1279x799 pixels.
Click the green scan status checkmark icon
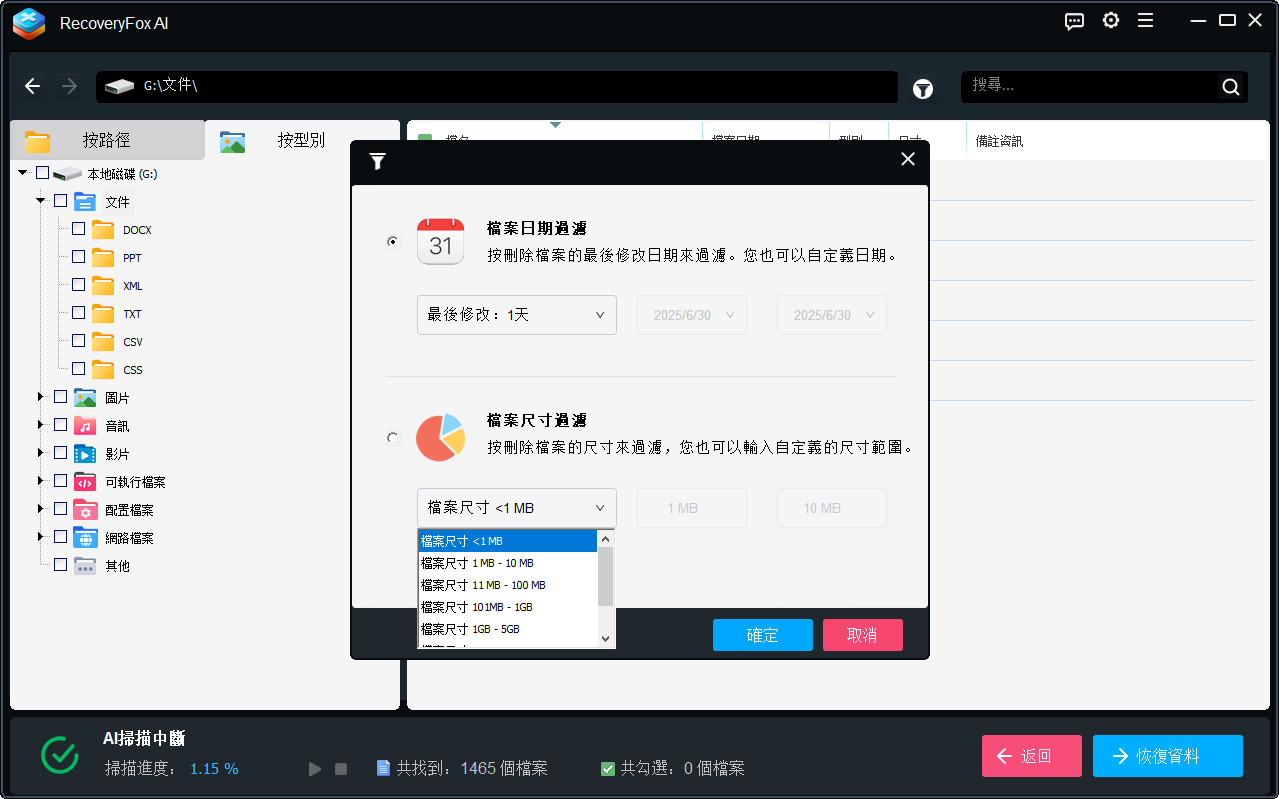click(x=59, y=755)
